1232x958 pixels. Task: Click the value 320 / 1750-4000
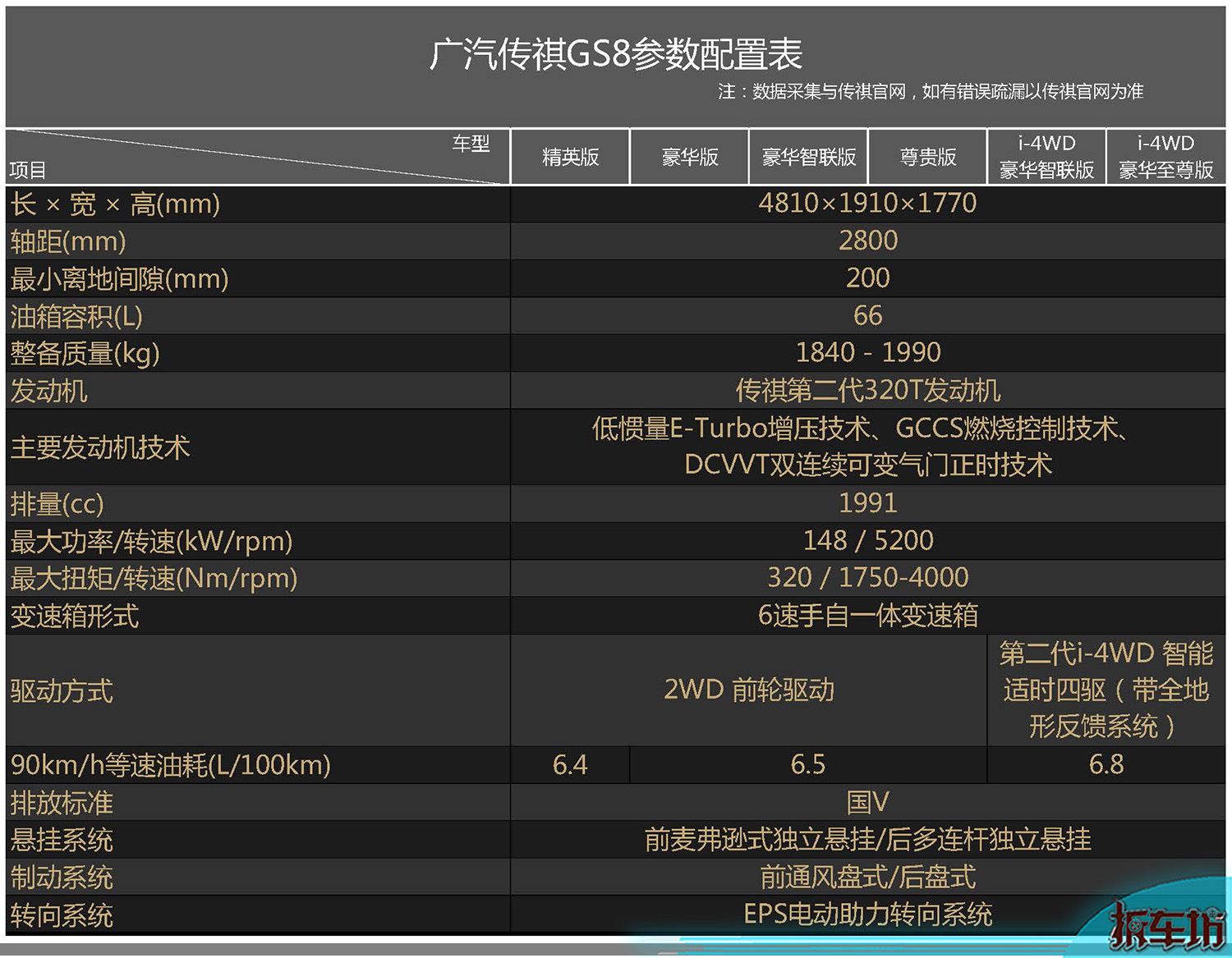click(868, 577)
